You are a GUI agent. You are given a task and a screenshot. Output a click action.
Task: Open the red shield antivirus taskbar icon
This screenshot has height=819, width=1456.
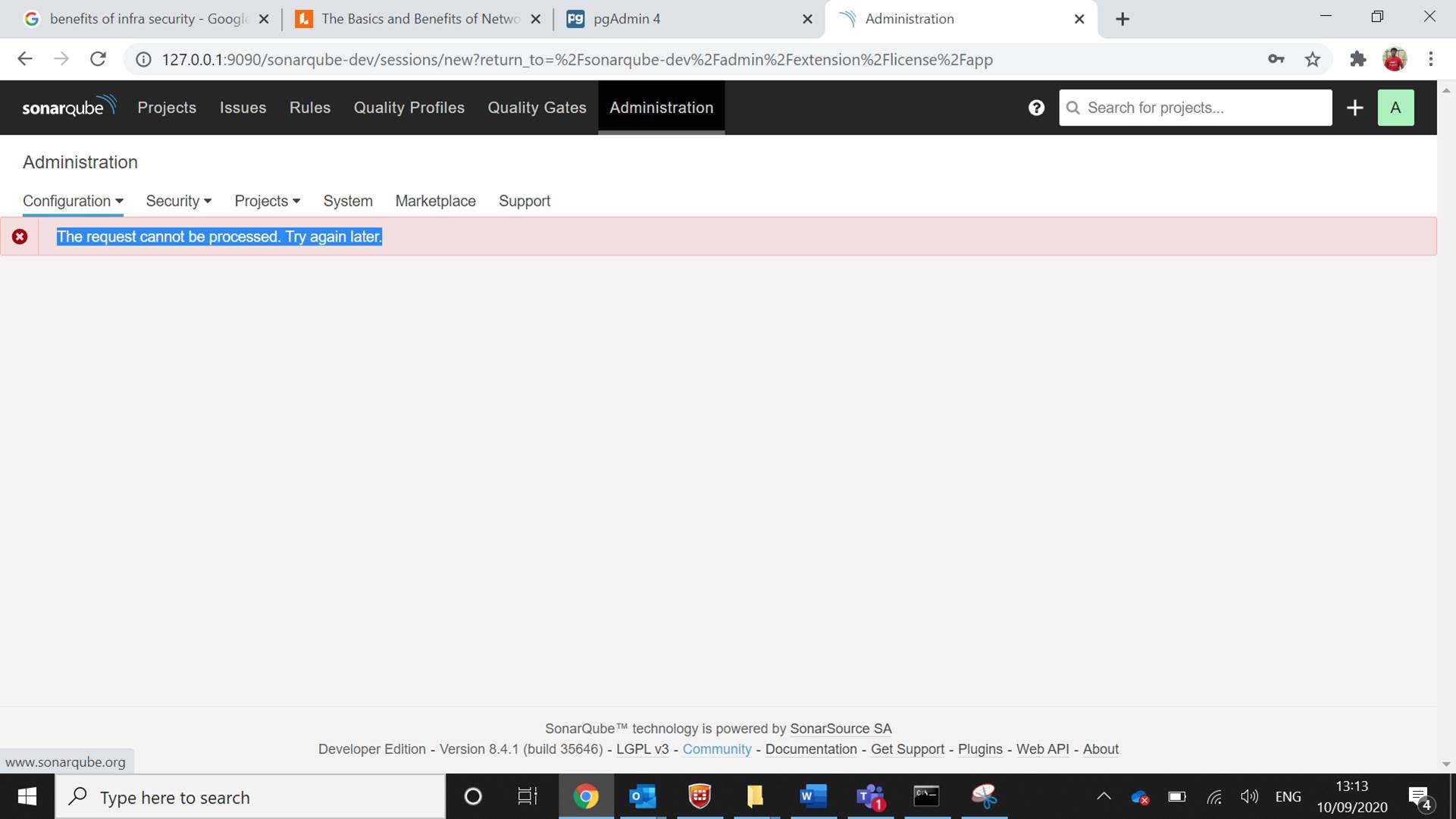point(700,796)
